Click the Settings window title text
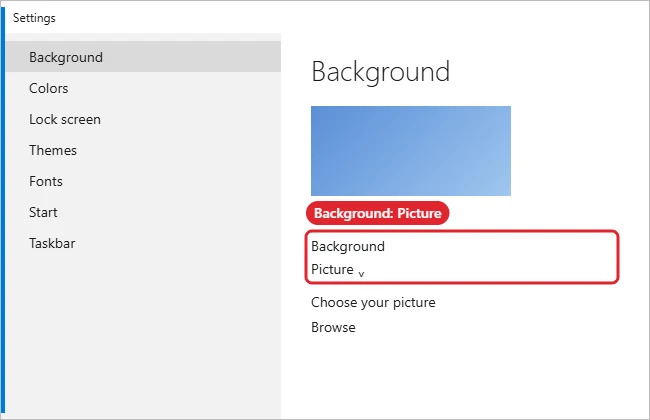Viewport: 650px width, 420px height. (34, 18)
